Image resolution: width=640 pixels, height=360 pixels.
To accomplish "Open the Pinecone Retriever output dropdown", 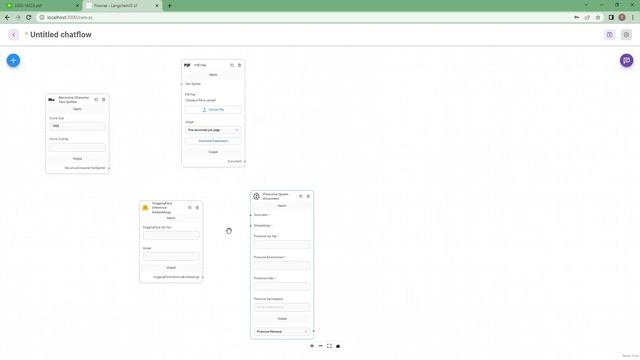I will [282, 331].
